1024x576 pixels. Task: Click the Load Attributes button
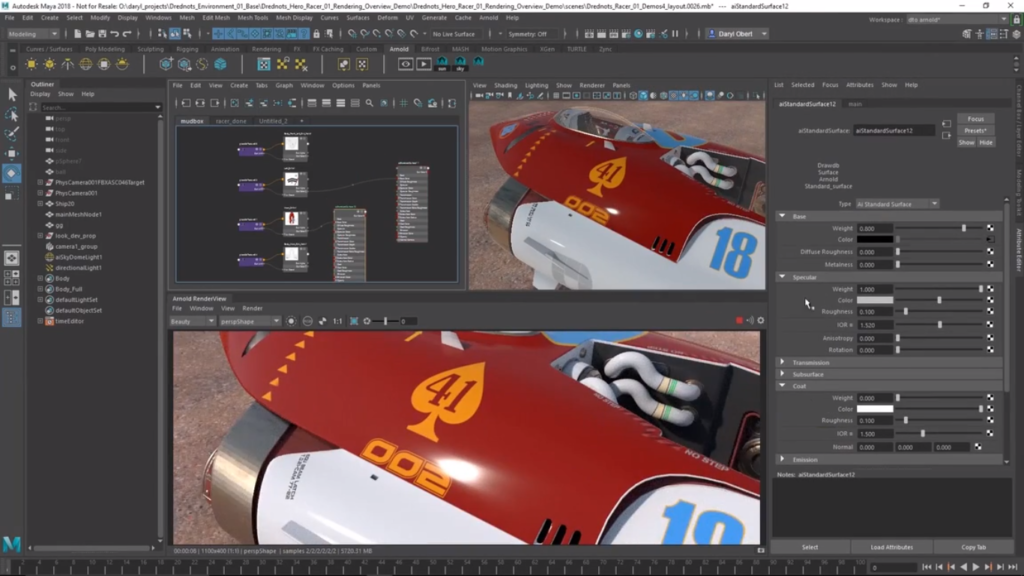pyautogui.click(x=891, y=547)
